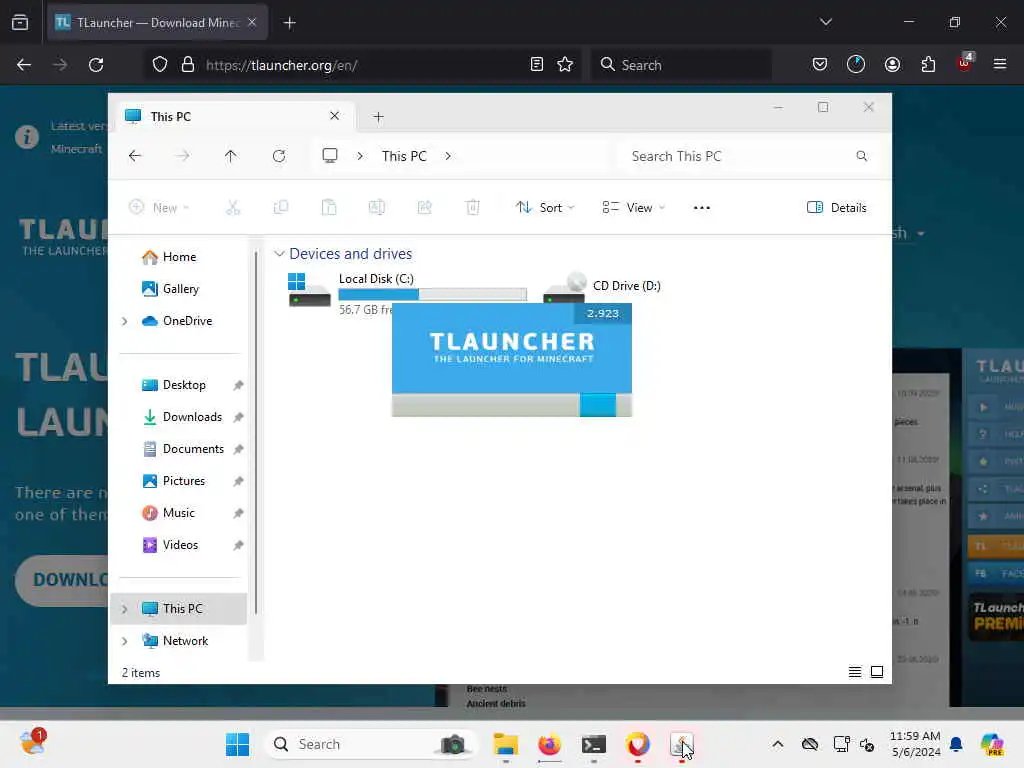
Task: Open the New dropdown menu
Action: coord(159,208)
